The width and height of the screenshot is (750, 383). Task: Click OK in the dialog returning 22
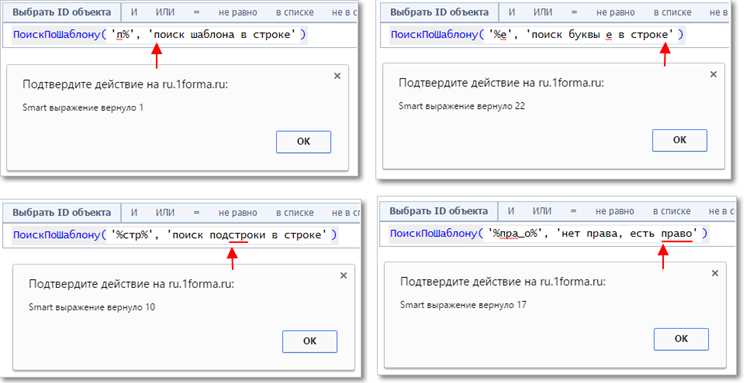(x=679, y=140)
